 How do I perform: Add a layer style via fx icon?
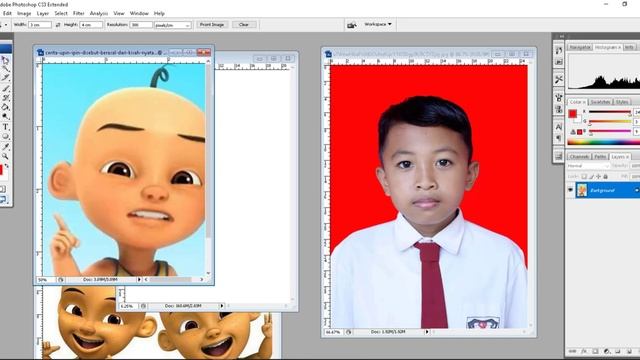pos(584,351)
